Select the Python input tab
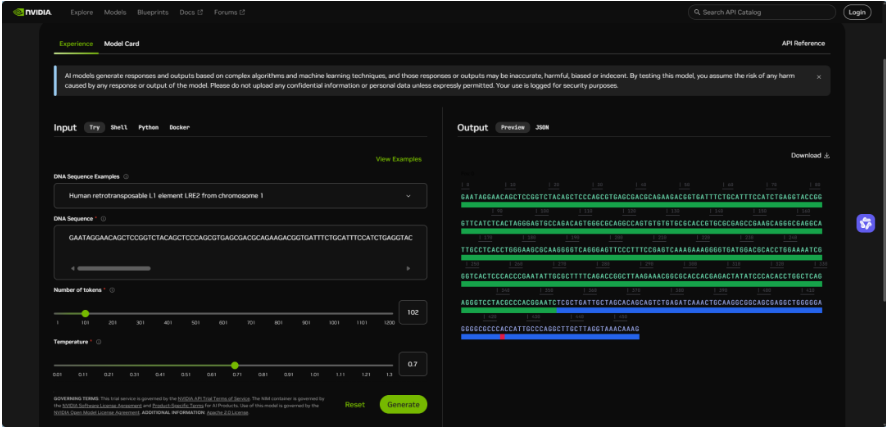The width and height of the screenshot is (886, 427). [149, 128]
